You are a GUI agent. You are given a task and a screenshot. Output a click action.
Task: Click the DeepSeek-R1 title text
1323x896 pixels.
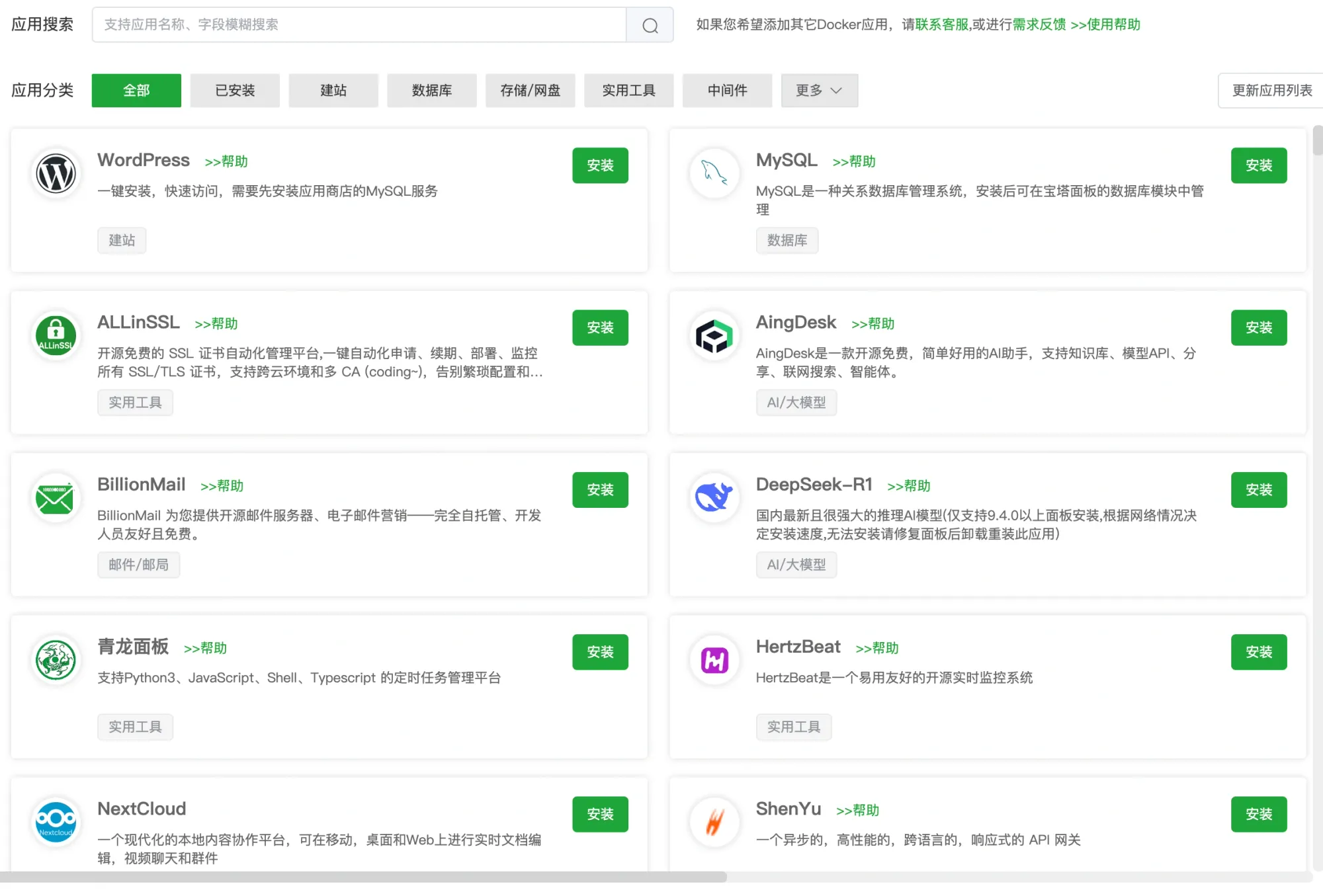coord(814,485)
